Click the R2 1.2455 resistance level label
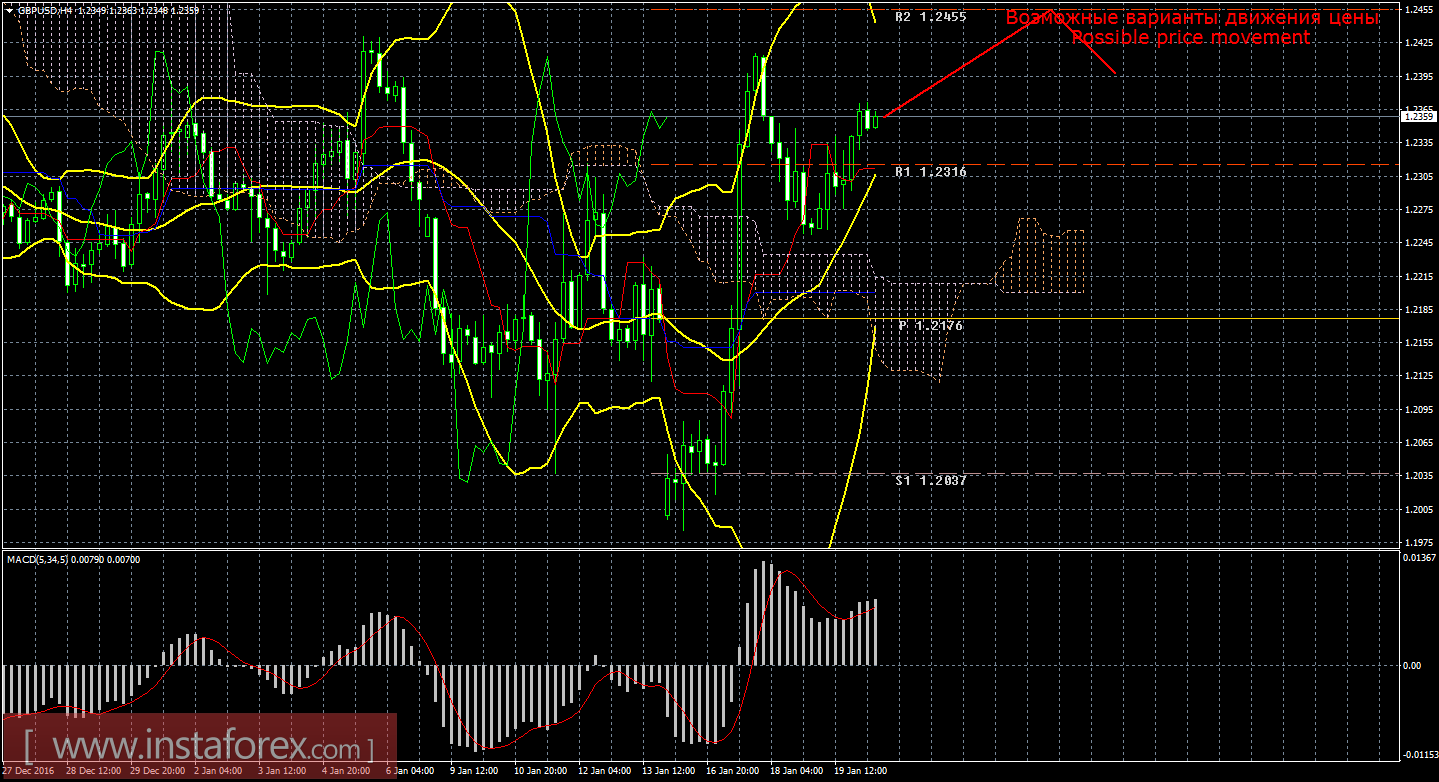This screenshot has width=1439, height=782. (x=930, y=17)
